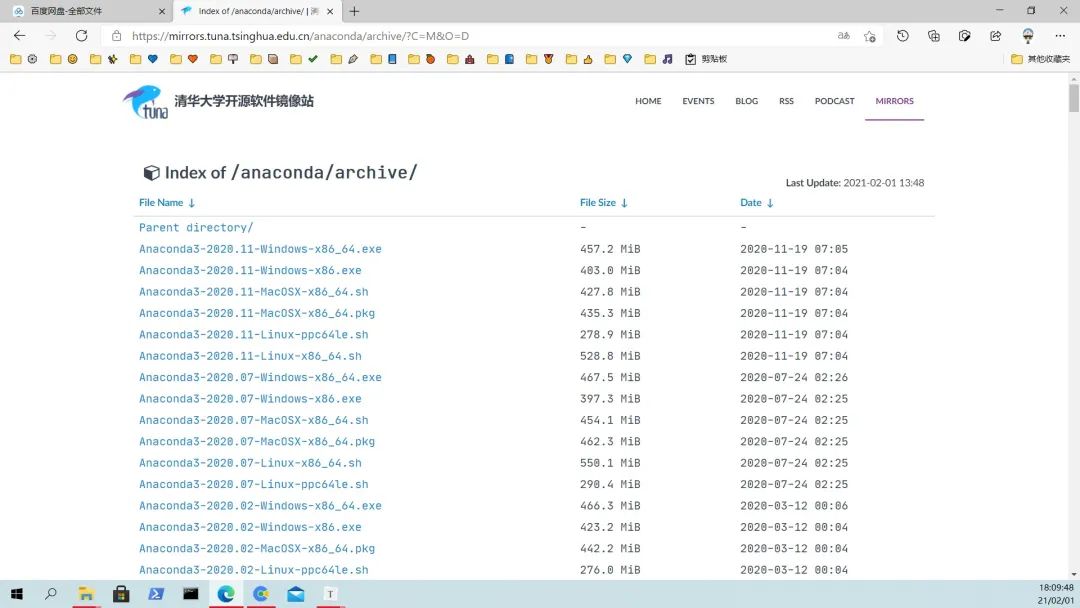Open the browser History icon
The height and width of the screenshot is (608, 1080).
(x=902, y=36)
